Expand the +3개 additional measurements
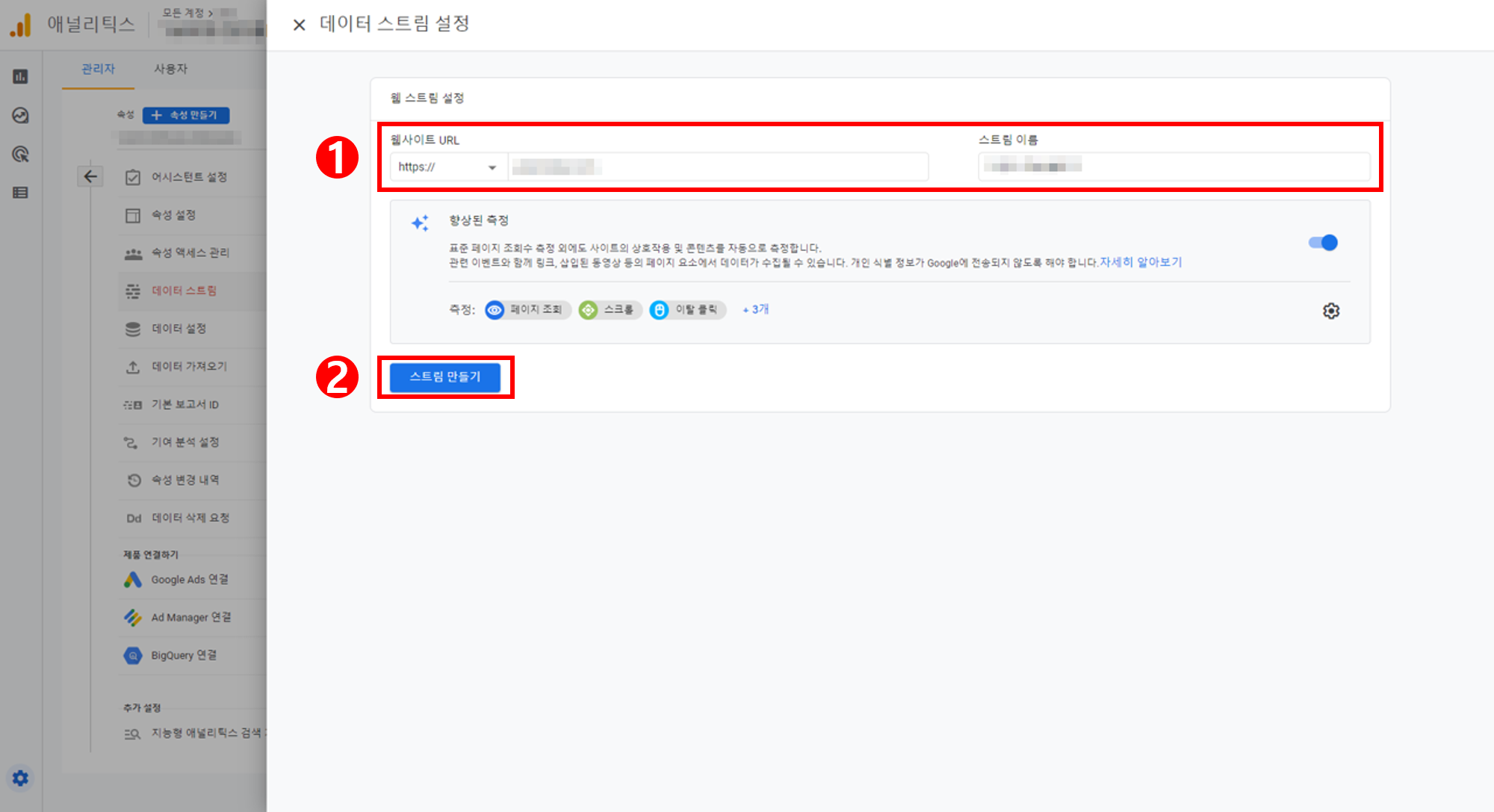Image resolution: width=1494 pixels, height=812 pixels. (756, 309)
